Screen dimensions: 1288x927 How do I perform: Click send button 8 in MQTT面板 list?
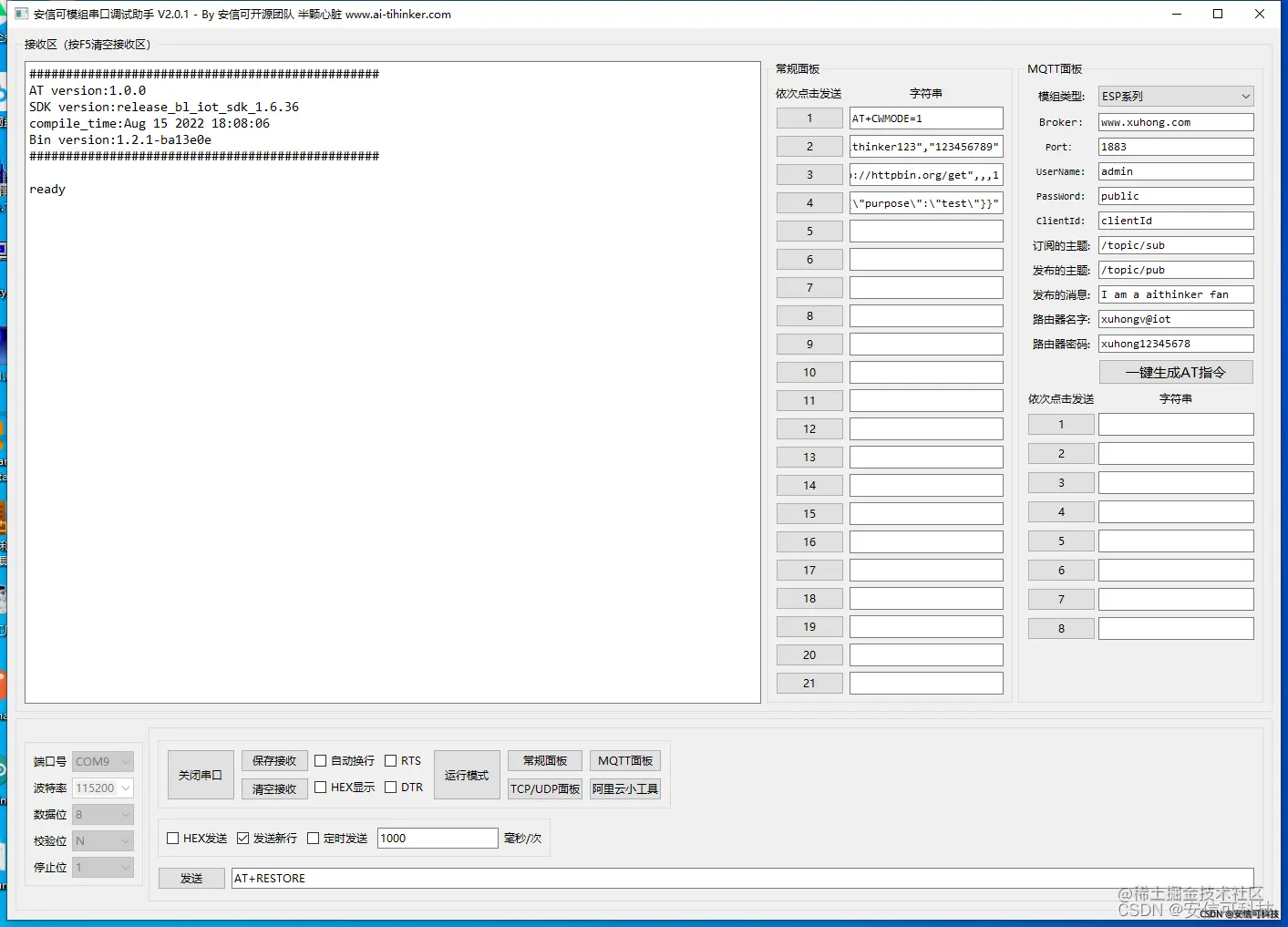[1061, 629]
